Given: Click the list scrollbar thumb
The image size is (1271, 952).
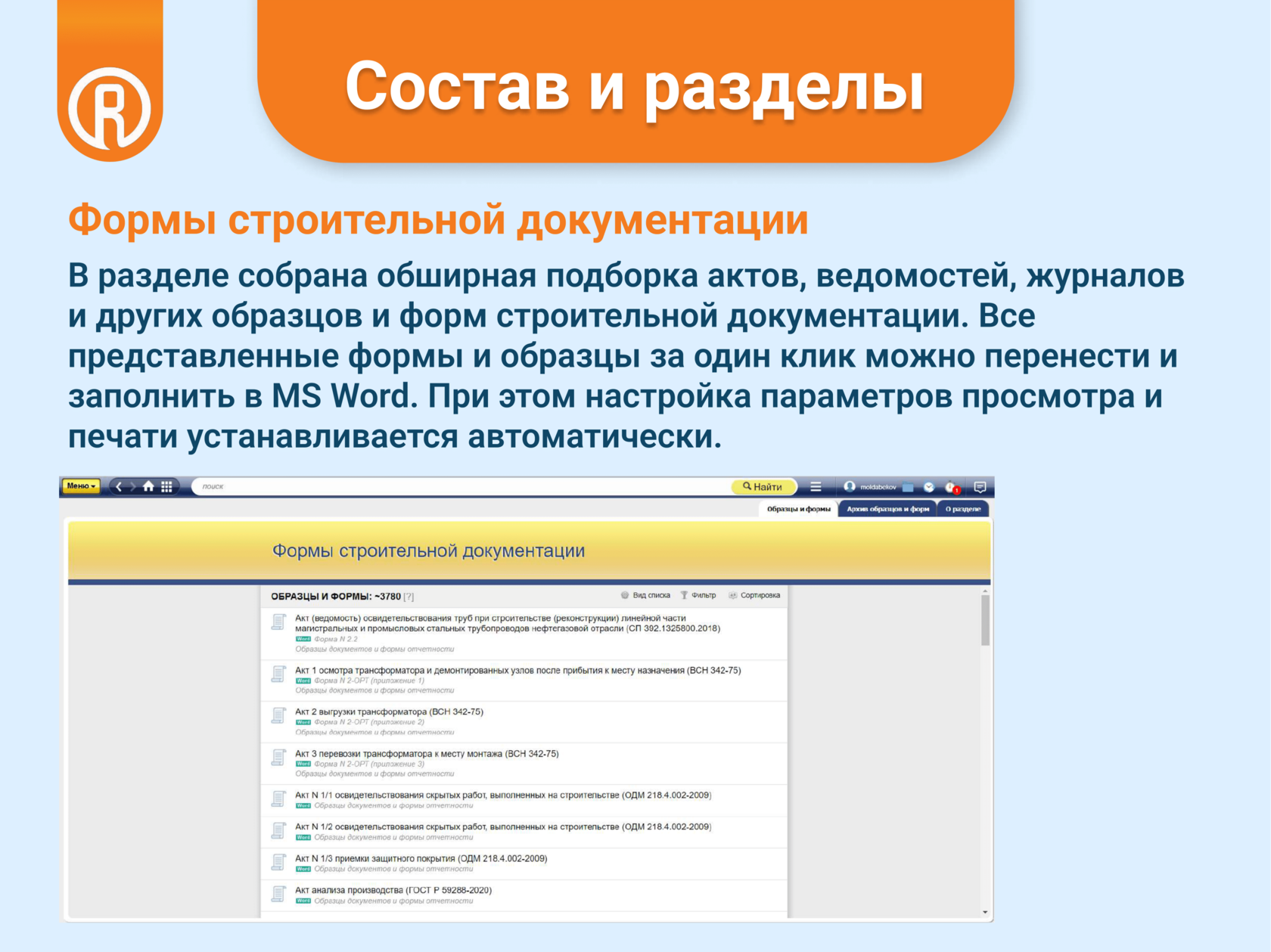Looking at the screenshot, I should [985, 620].
